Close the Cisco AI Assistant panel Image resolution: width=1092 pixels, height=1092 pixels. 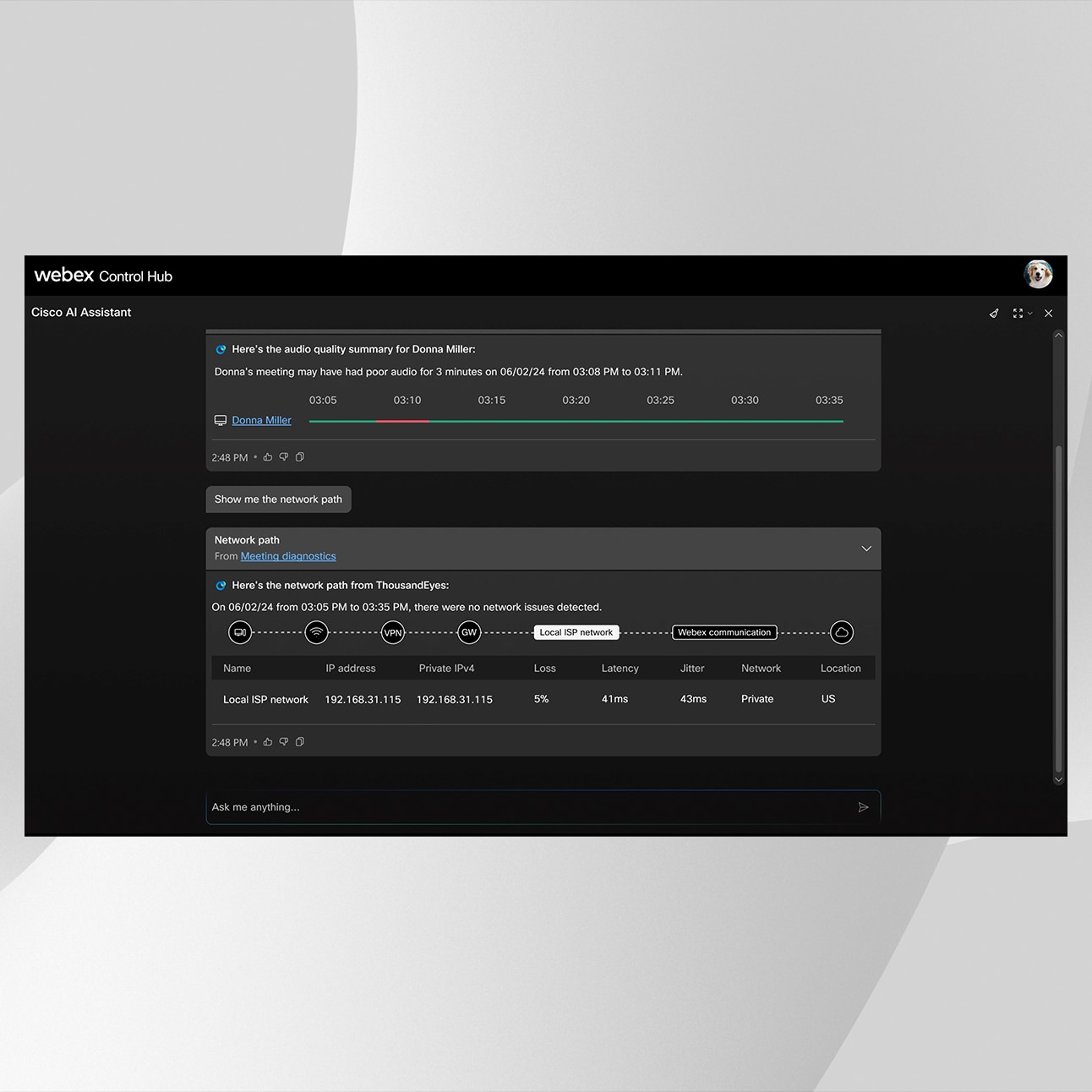(x=1048, y=313)
